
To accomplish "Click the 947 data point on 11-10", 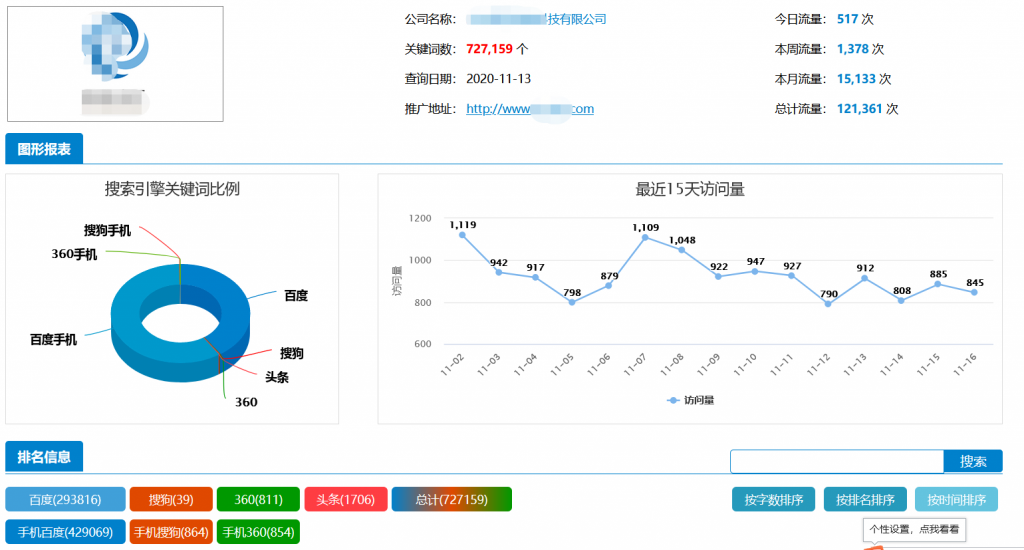I will (x=755, y=271).
